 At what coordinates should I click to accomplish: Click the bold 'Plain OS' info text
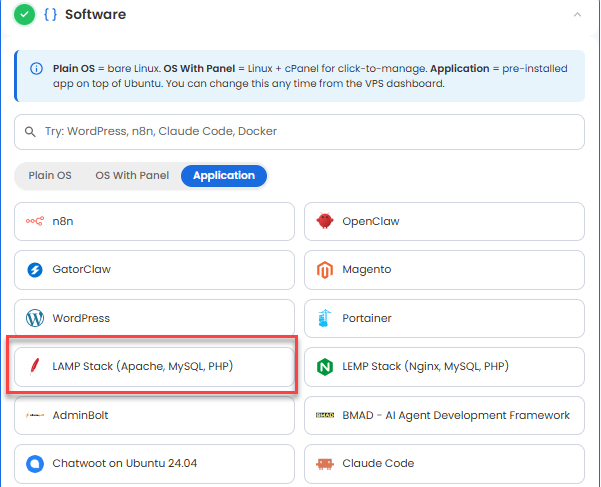point(74,69)
